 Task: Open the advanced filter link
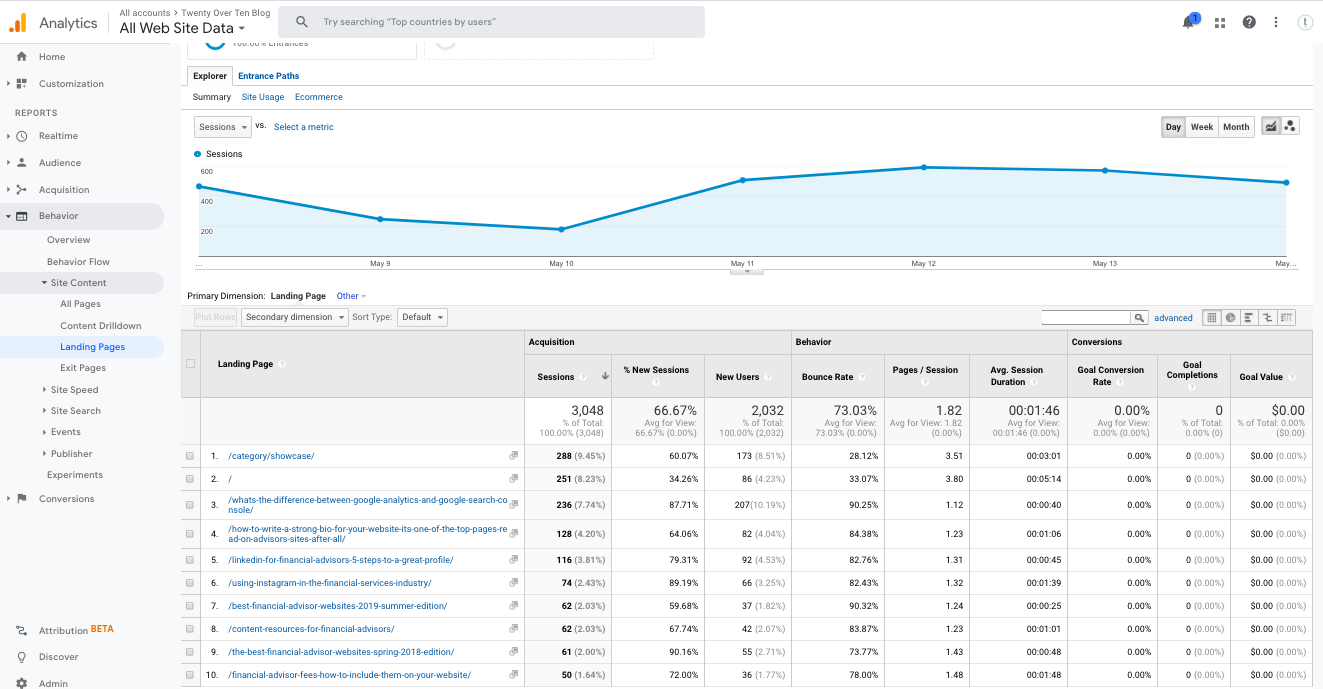pos(1173,317)
